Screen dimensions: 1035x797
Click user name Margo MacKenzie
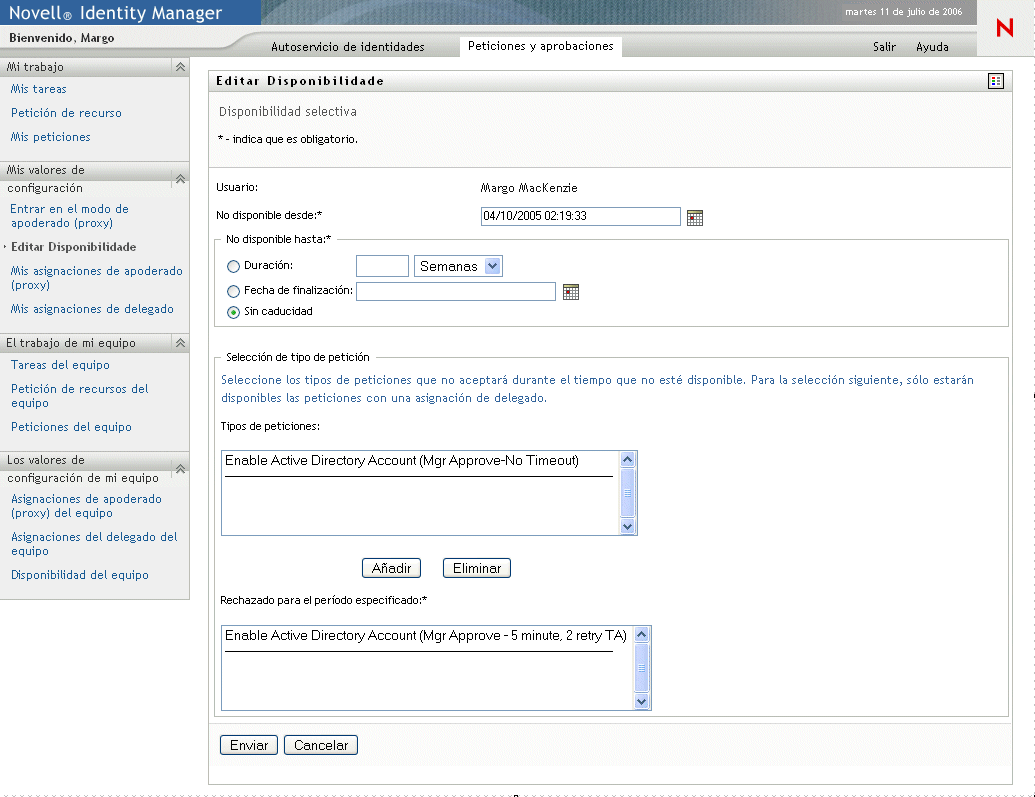[x=529, y=188]
